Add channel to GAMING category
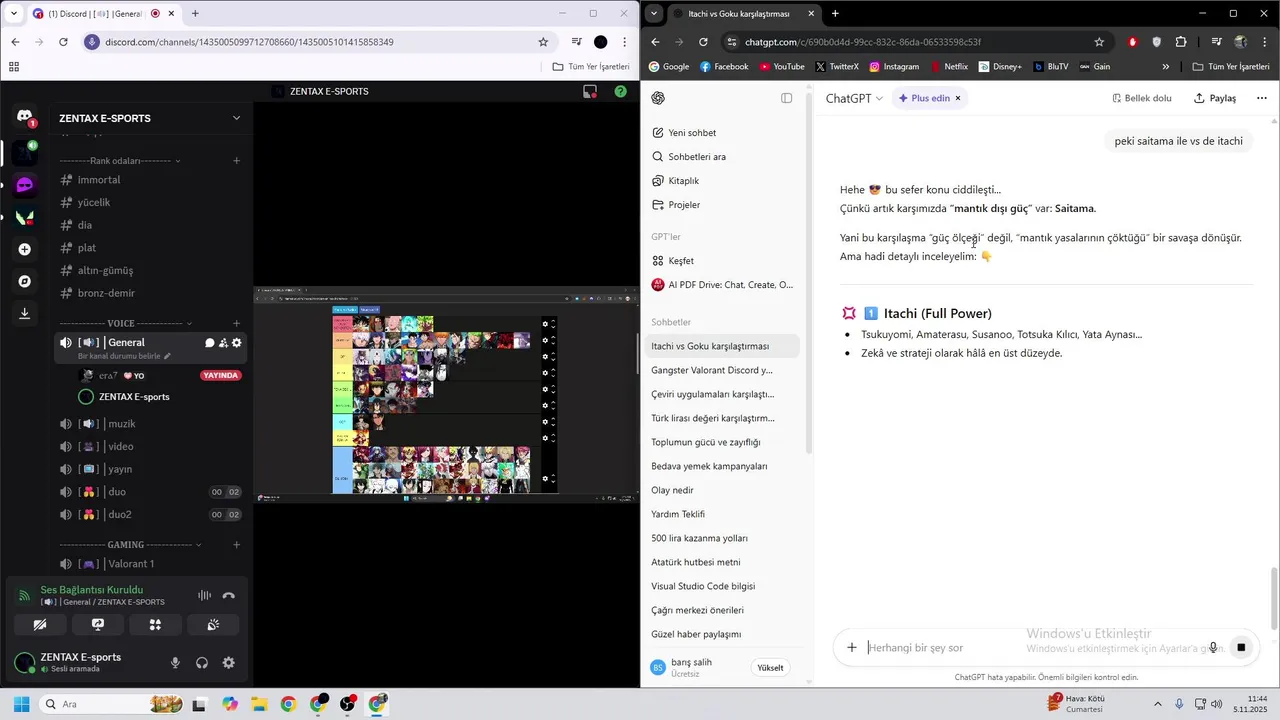Screen dimensions: 1280x720 tap(237, 545)
